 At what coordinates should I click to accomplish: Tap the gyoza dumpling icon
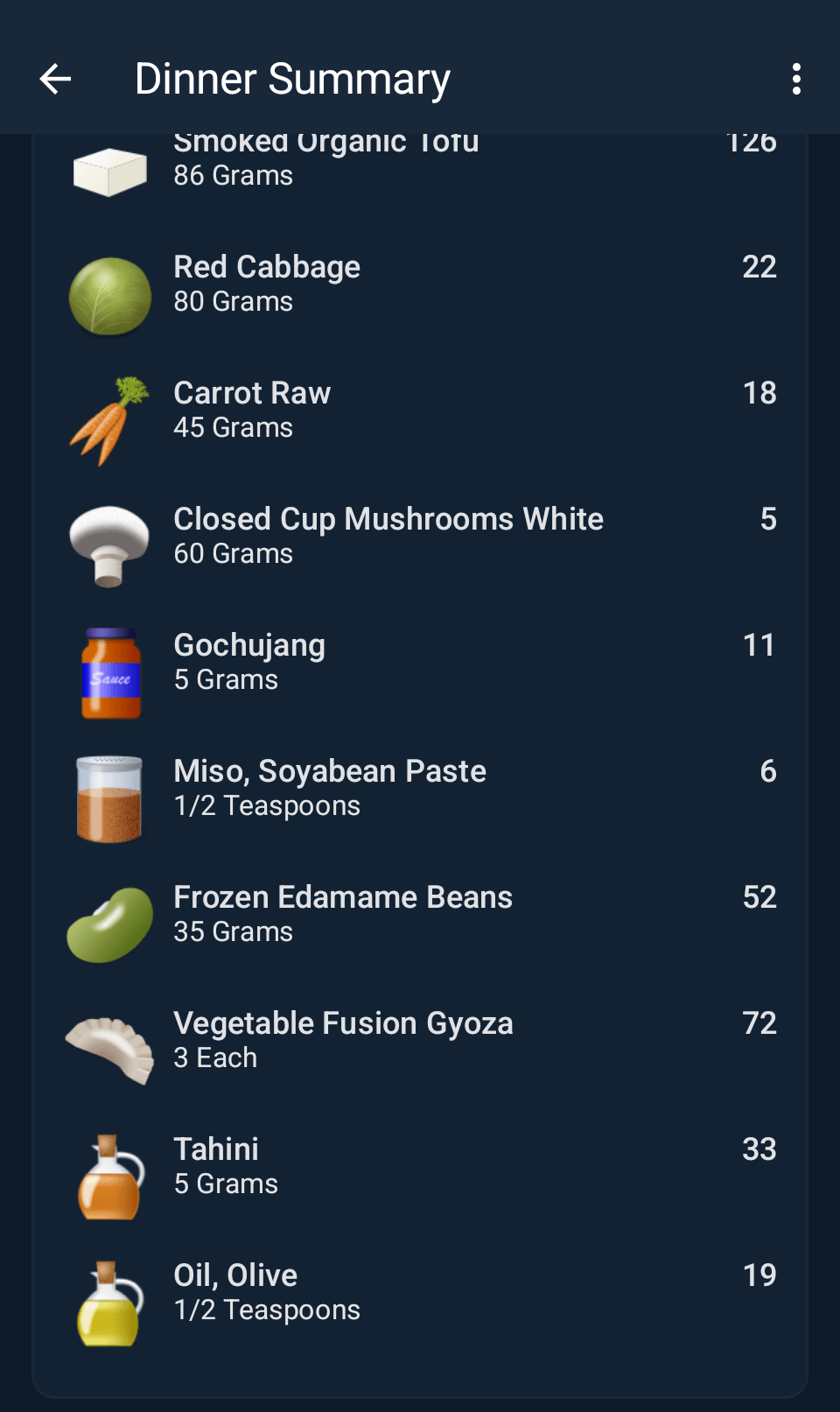[x=109, y=1050]
